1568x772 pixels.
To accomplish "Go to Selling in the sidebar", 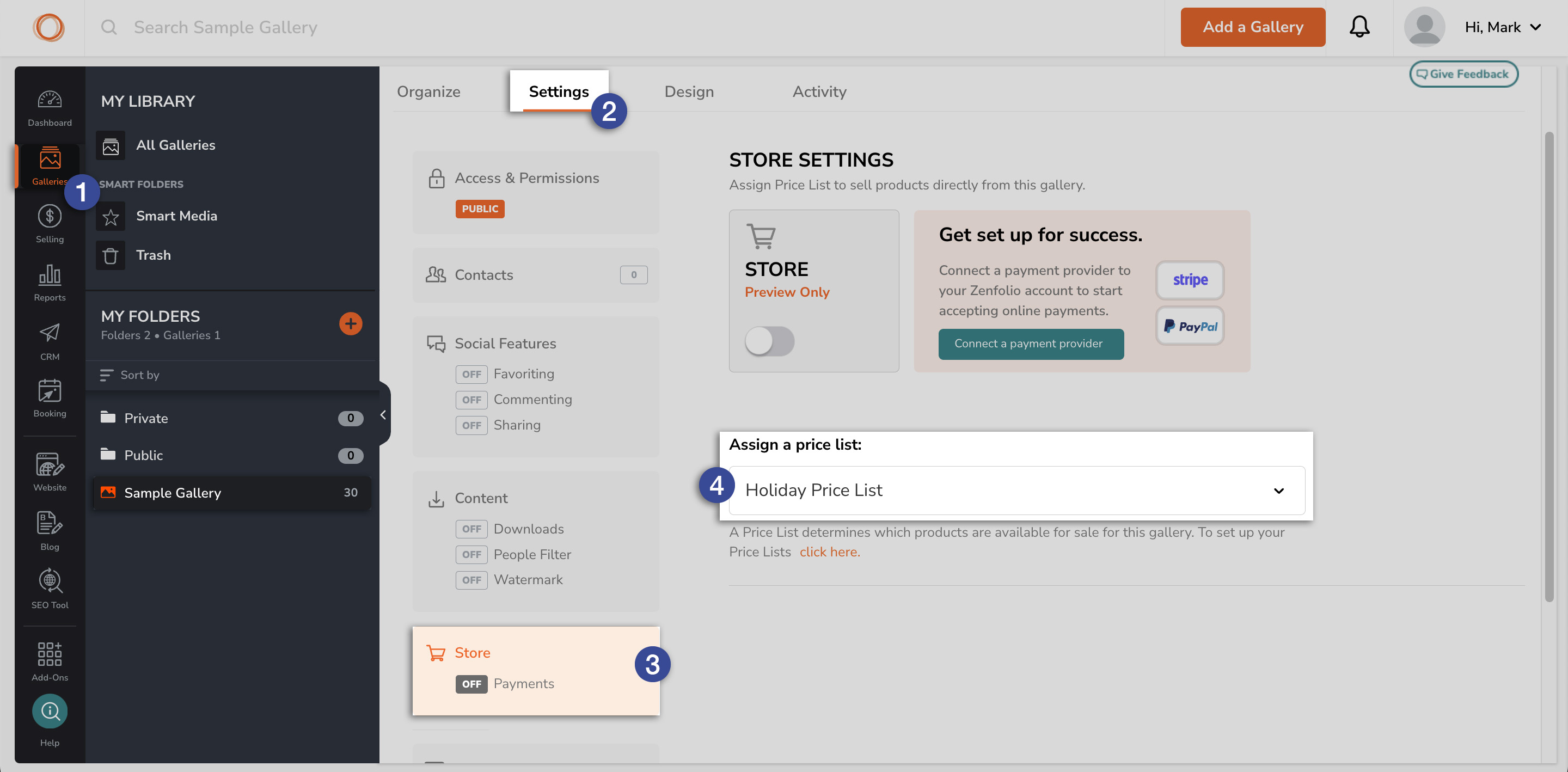I will click(x=50, y=224).
